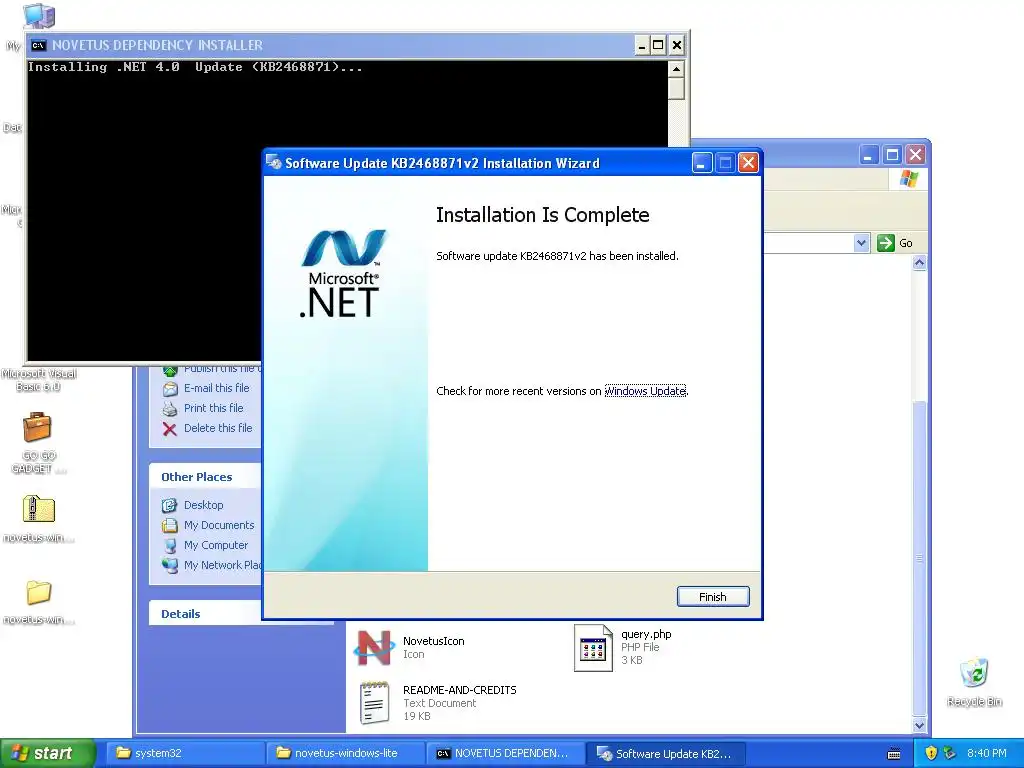
Task: Open the Explorer address bar dropdown arrow
Action: pyautogui.click(x=861, y=243)
